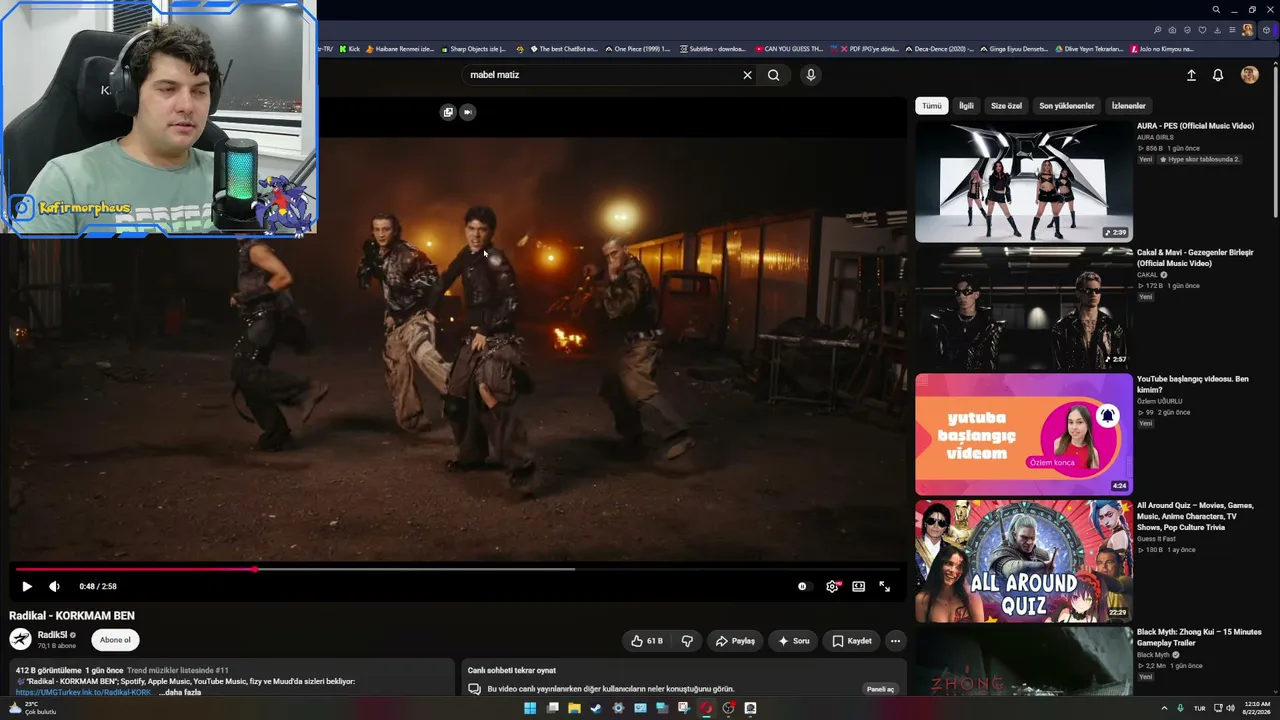This screenshot has height=720, width=1280.
Task: Open the Cakal & Mavi video thumbnail
Action: click(1023, 308)
